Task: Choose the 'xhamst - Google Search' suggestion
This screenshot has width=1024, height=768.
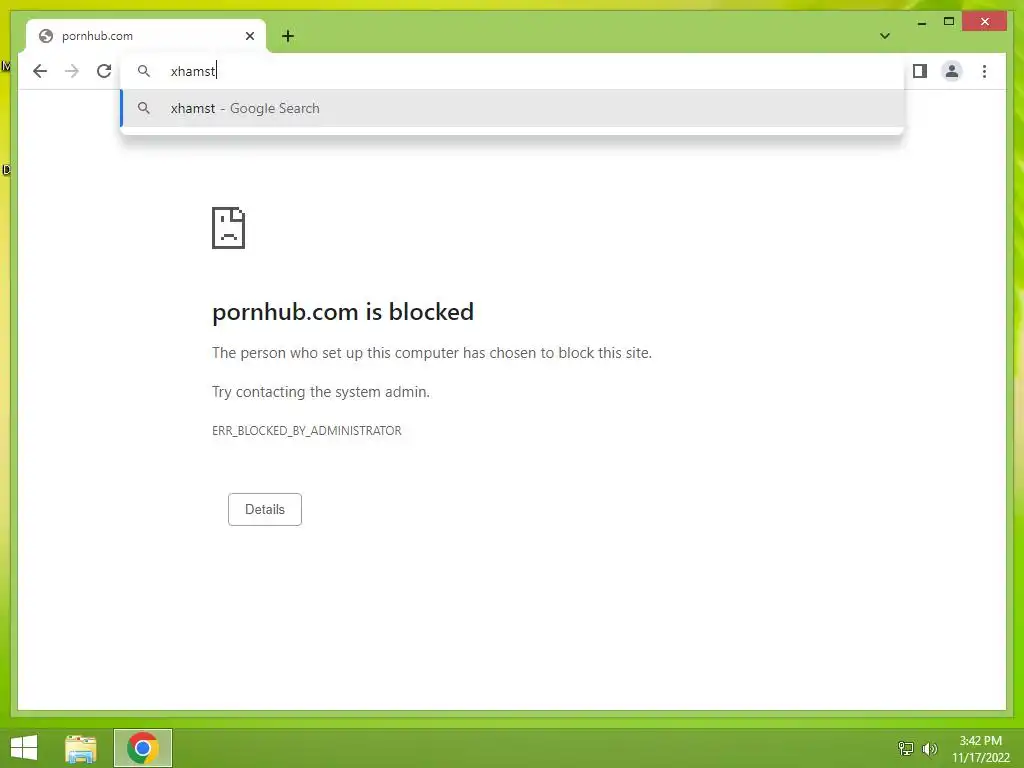Action: coord(513,108)
